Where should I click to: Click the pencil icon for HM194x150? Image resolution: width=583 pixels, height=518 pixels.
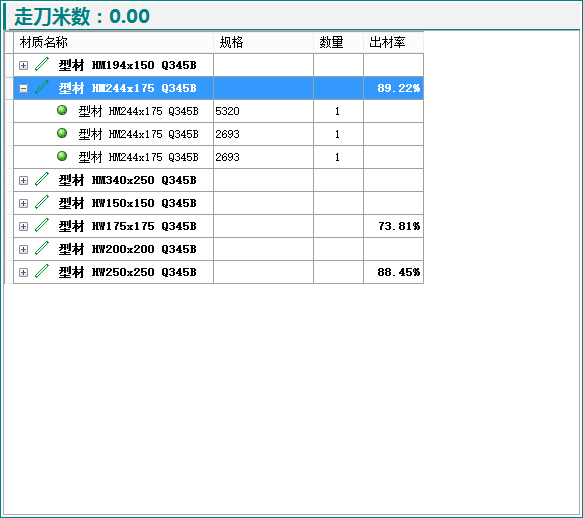pos(42,64)
